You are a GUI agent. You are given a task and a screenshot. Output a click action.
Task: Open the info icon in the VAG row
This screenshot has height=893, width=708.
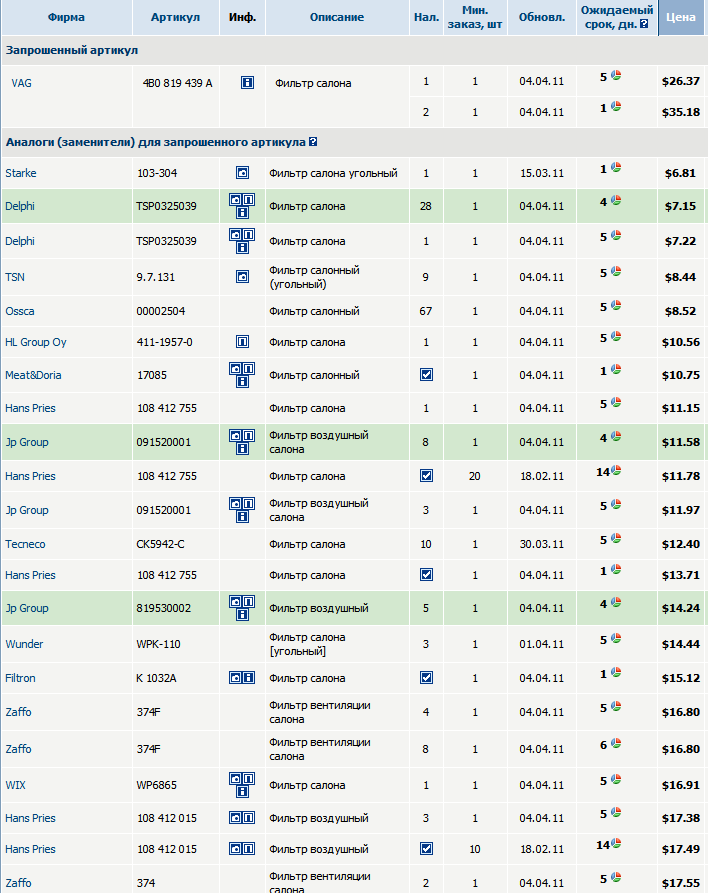point(247,83)
